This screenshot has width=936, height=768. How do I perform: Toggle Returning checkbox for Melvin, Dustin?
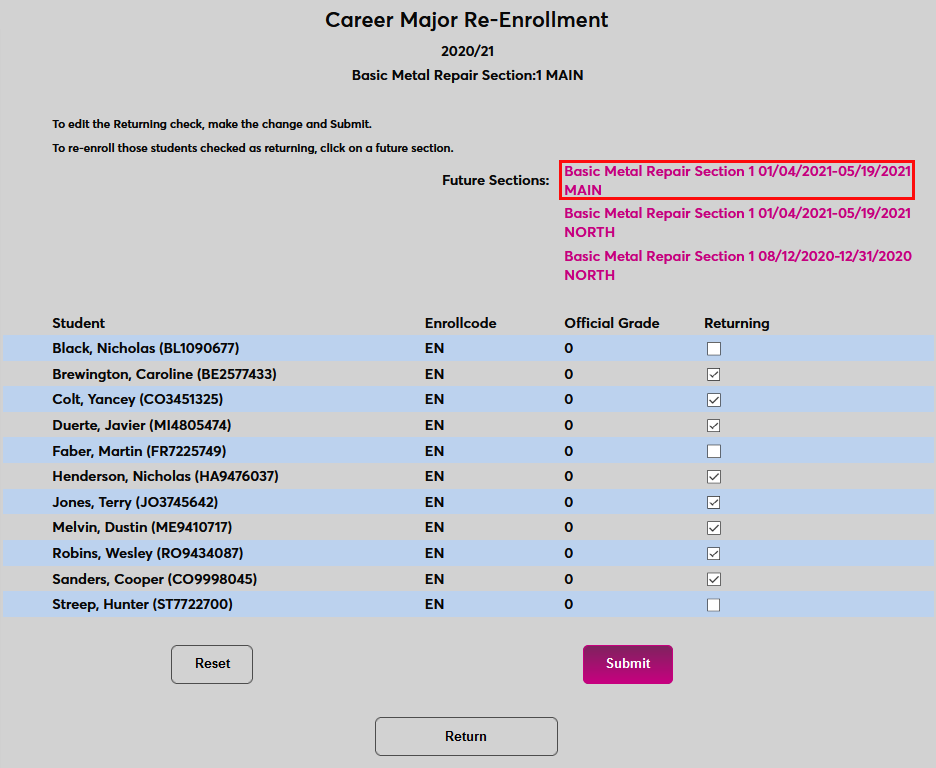[x=713, y=528]
